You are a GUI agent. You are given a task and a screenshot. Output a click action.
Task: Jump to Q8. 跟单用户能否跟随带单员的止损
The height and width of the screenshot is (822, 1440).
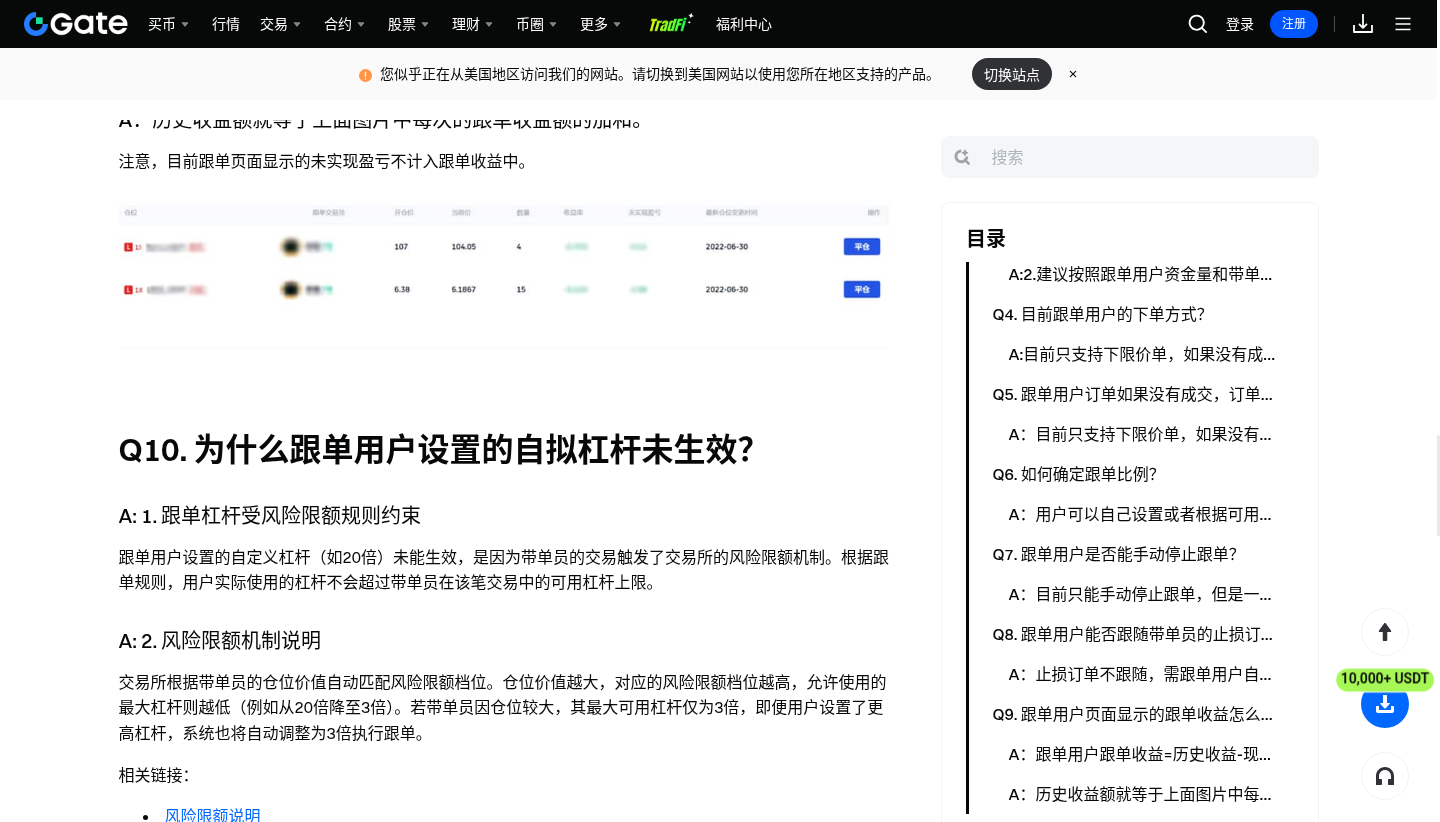click(x=1133, y=634)
